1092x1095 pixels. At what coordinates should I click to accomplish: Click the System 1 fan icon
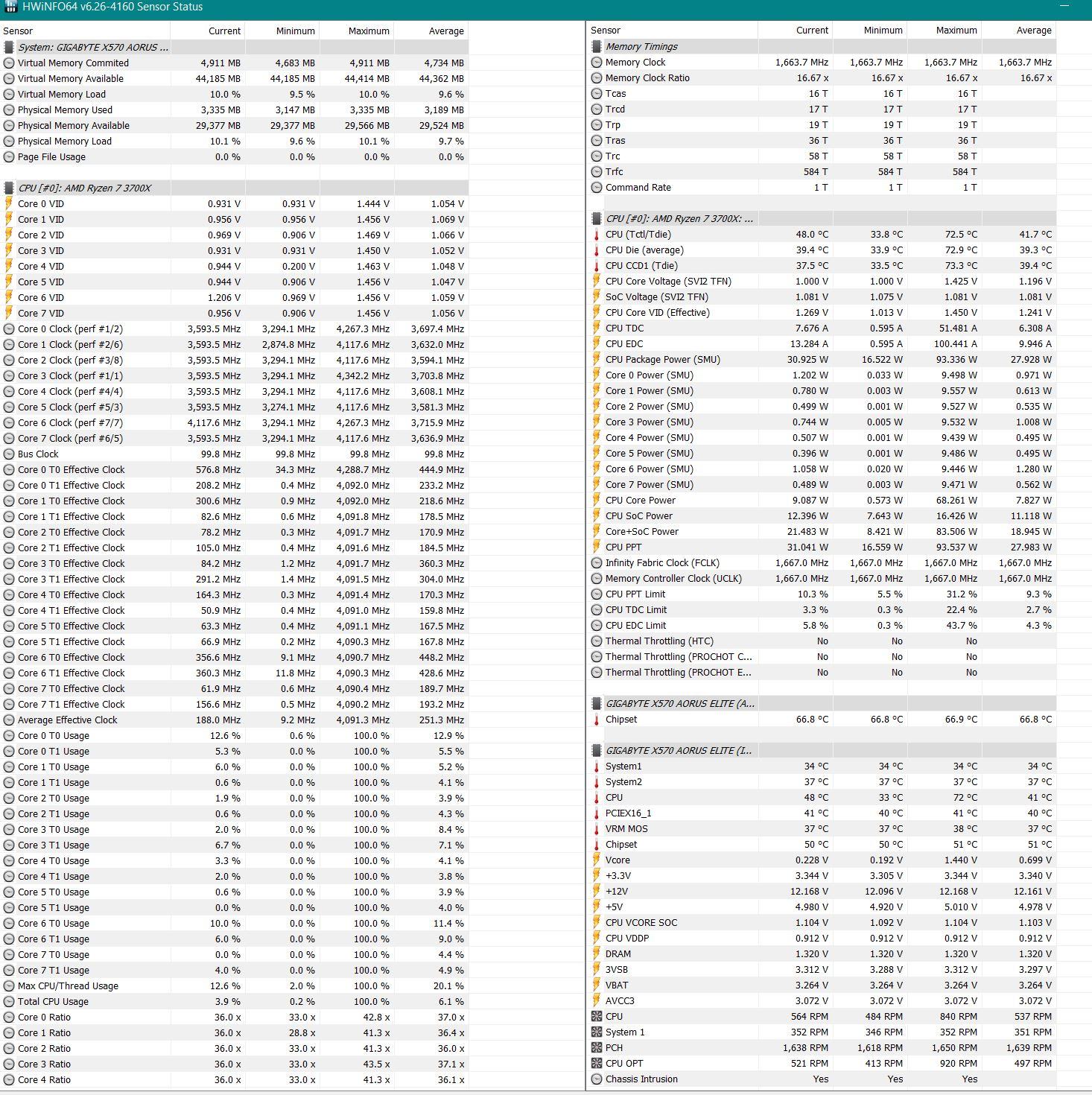[x=597, y=1032]
